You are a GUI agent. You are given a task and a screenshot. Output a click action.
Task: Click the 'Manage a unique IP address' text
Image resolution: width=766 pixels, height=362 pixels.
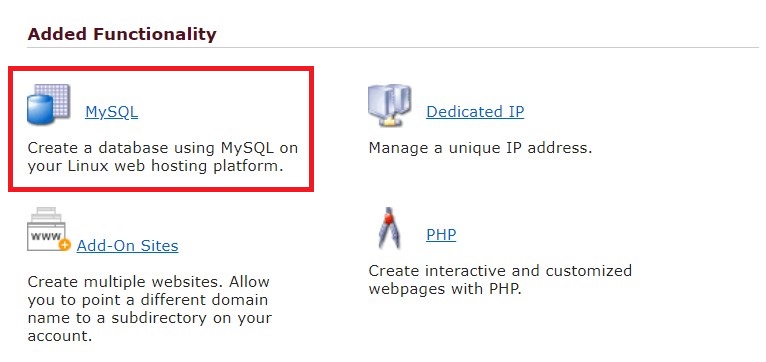pos(480,148)
